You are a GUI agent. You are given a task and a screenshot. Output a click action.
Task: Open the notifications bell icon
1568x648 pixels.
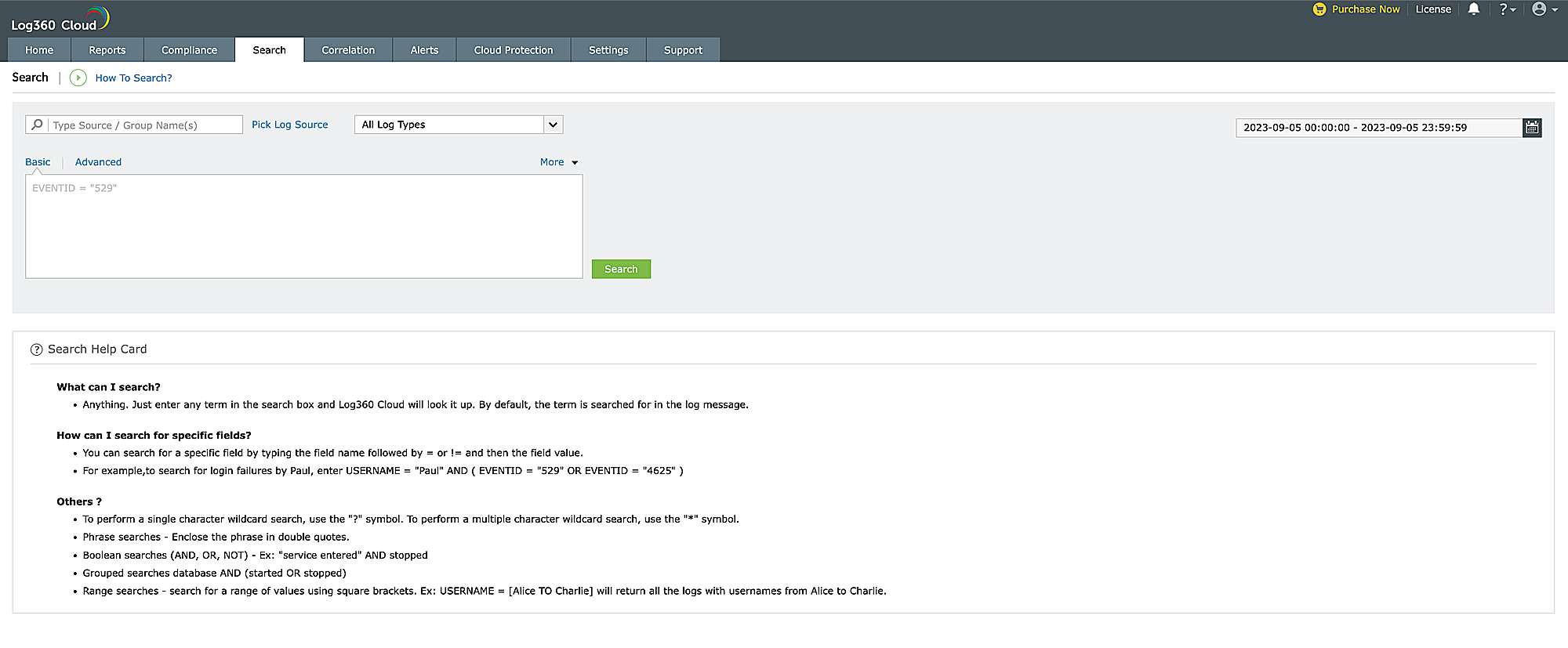(1474, 9)
